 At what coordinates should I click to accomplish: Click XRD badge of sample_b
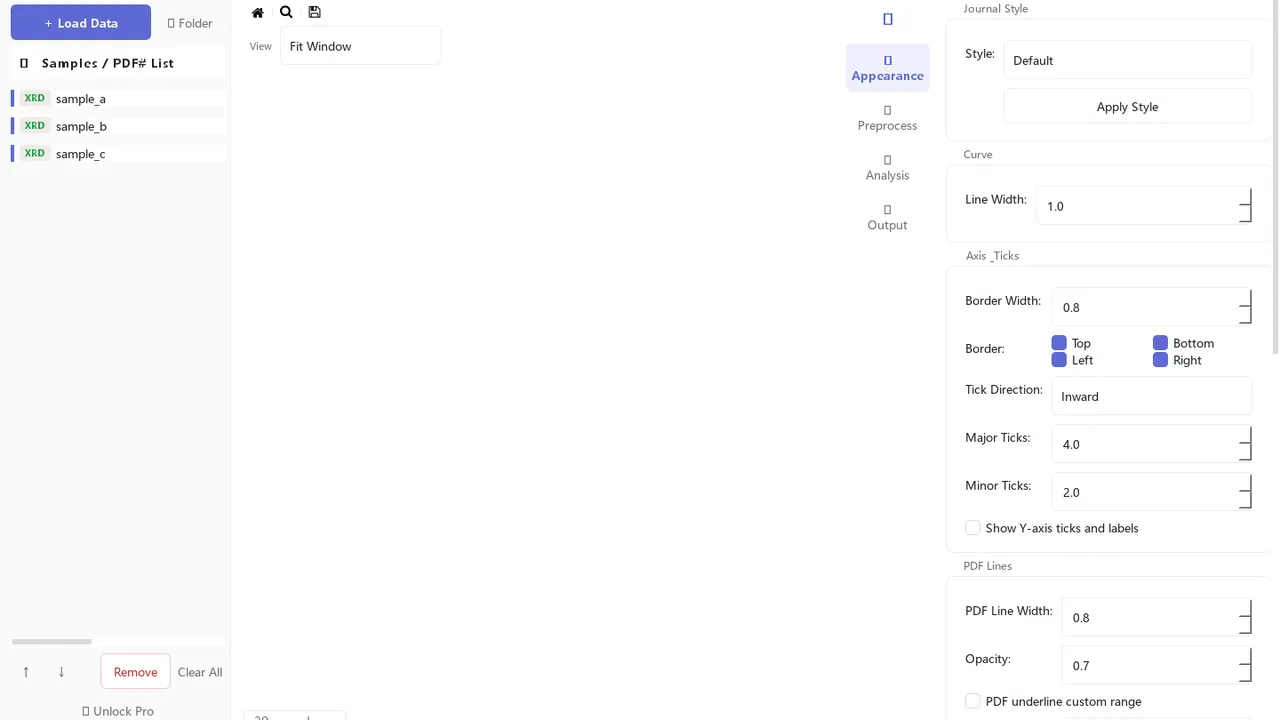(x=35, y=126)
